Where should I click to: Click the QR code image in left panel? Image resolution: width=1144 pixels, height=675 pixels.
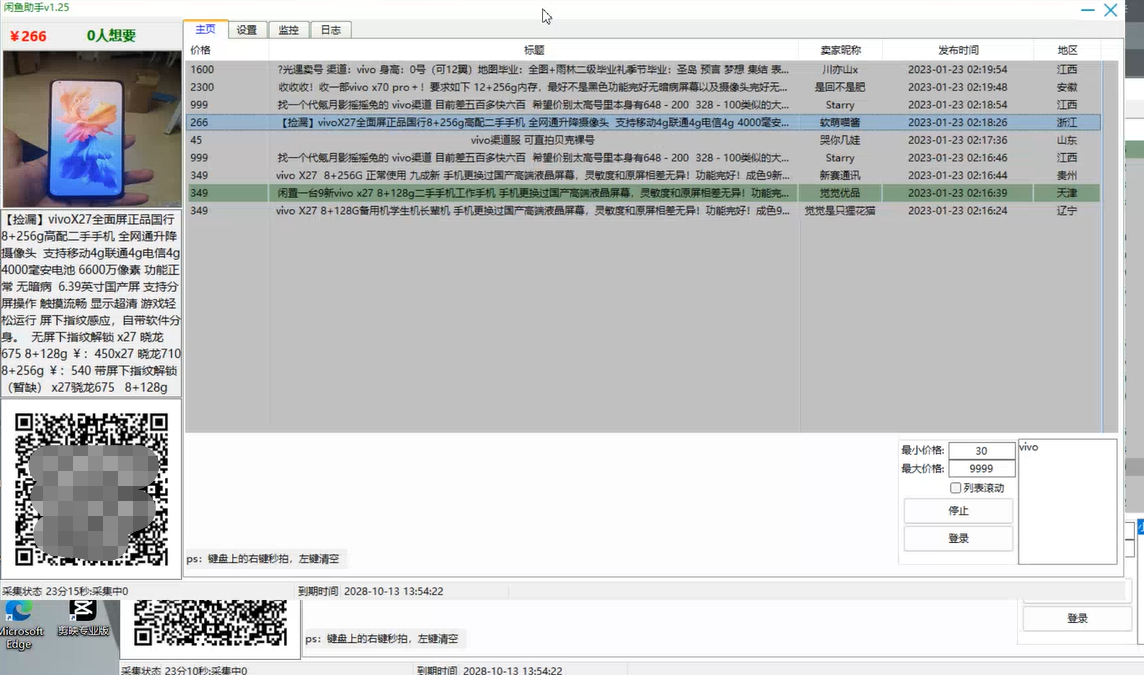(x=93, y=489)
